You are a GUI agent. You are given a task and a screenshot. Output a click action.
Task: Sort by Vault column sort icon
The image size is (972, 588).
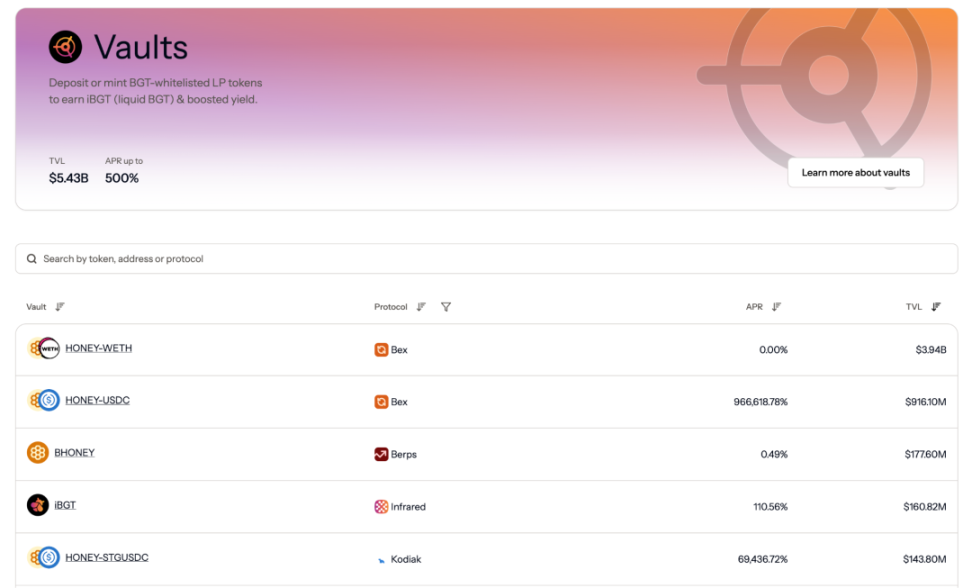[60, 307]
